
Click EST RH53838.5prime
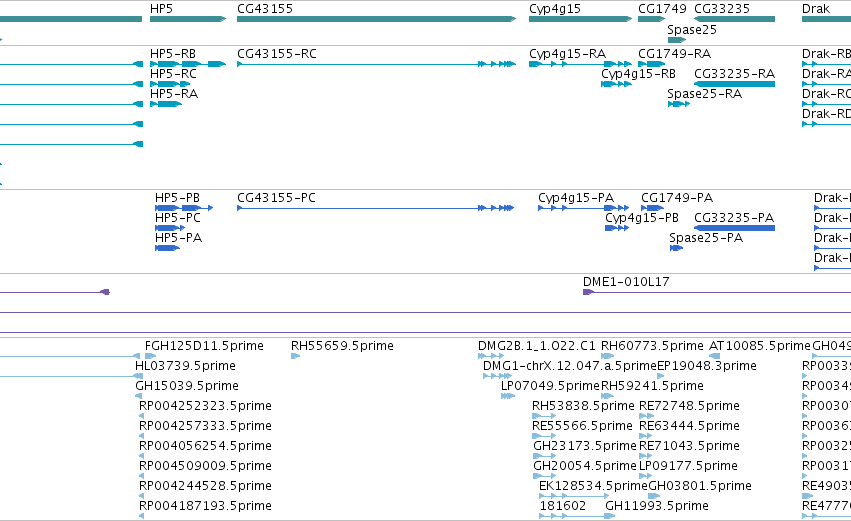click(544, 416)
